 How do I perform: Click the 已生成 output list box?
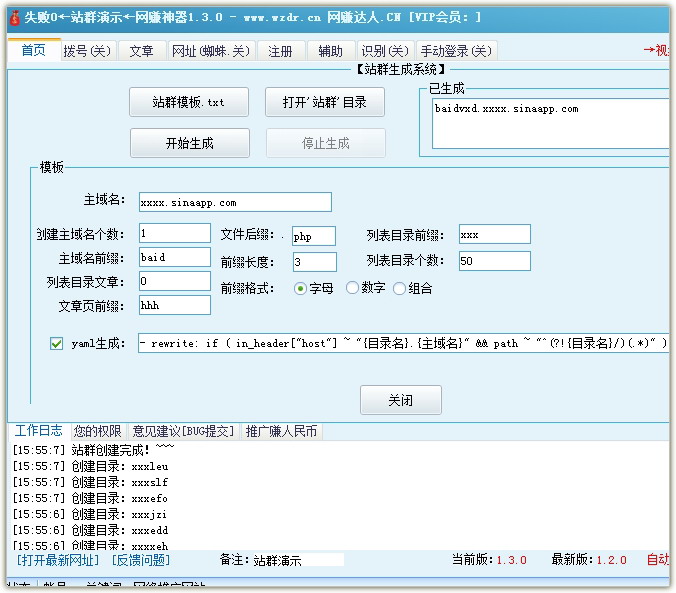[x=551, y=123]
